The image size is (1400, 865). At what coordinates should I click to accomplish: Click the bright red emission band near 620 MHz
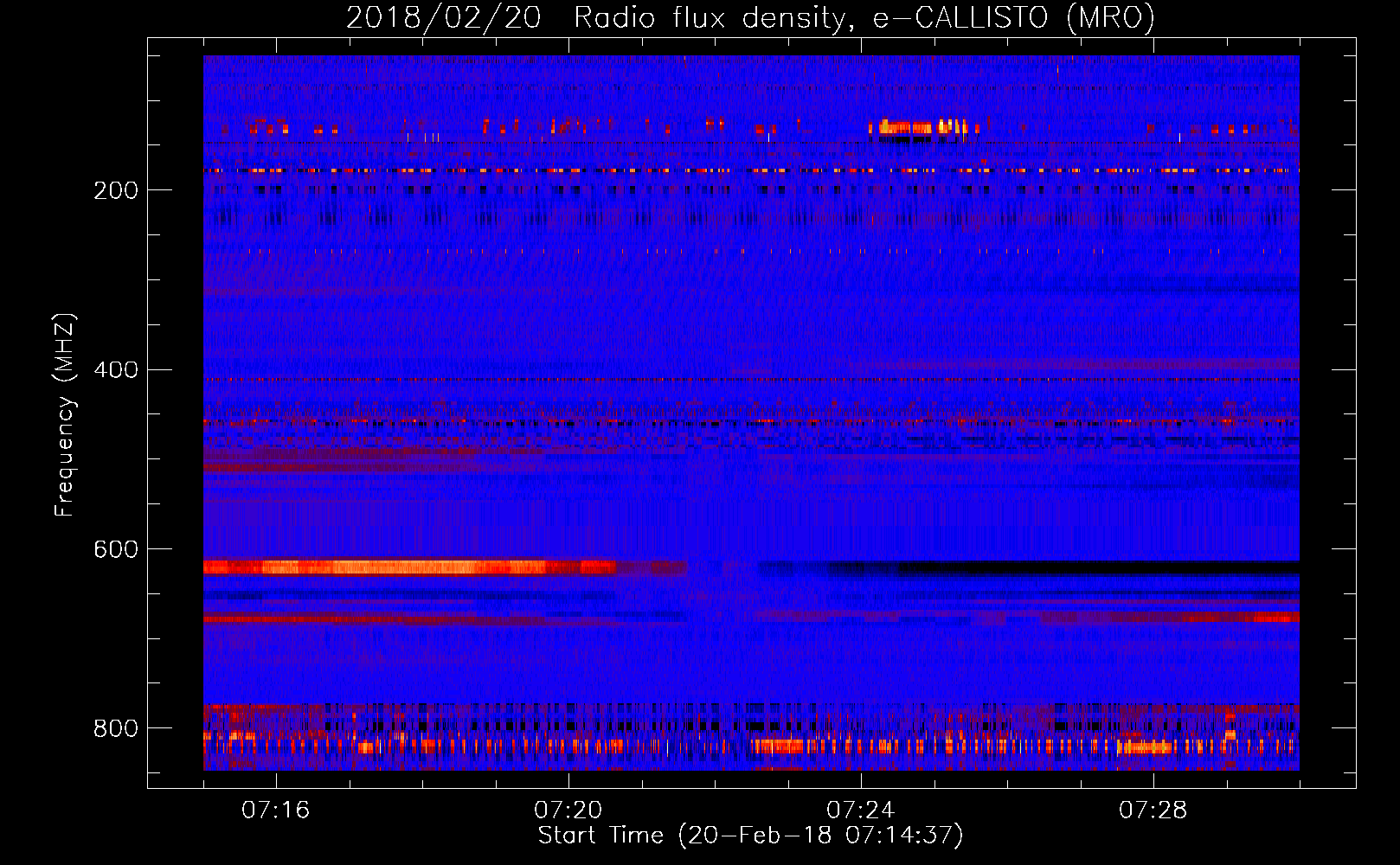click(409, 567)
